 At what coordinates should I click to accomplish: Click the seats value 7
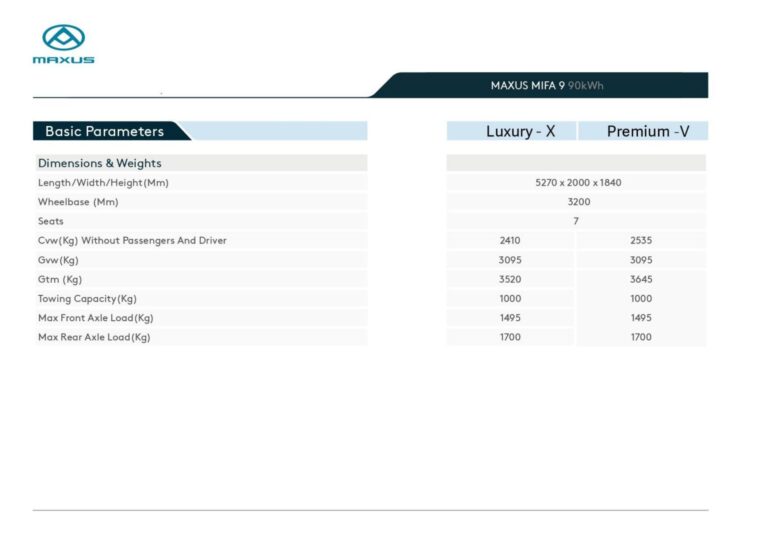[x=576, y=221]
